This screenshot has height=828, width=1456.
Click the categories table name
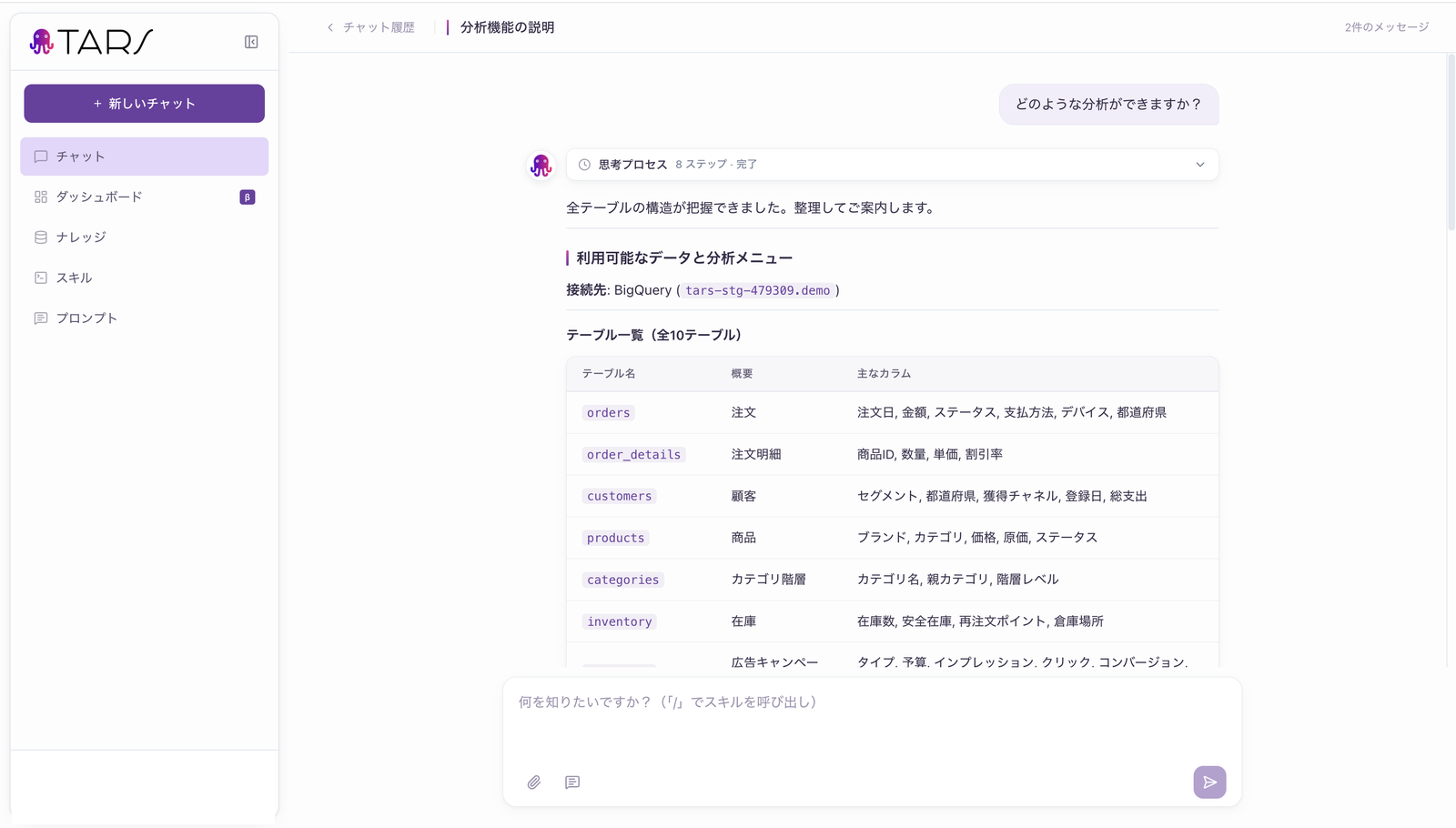pyautogui.click(x=622, y=581)
